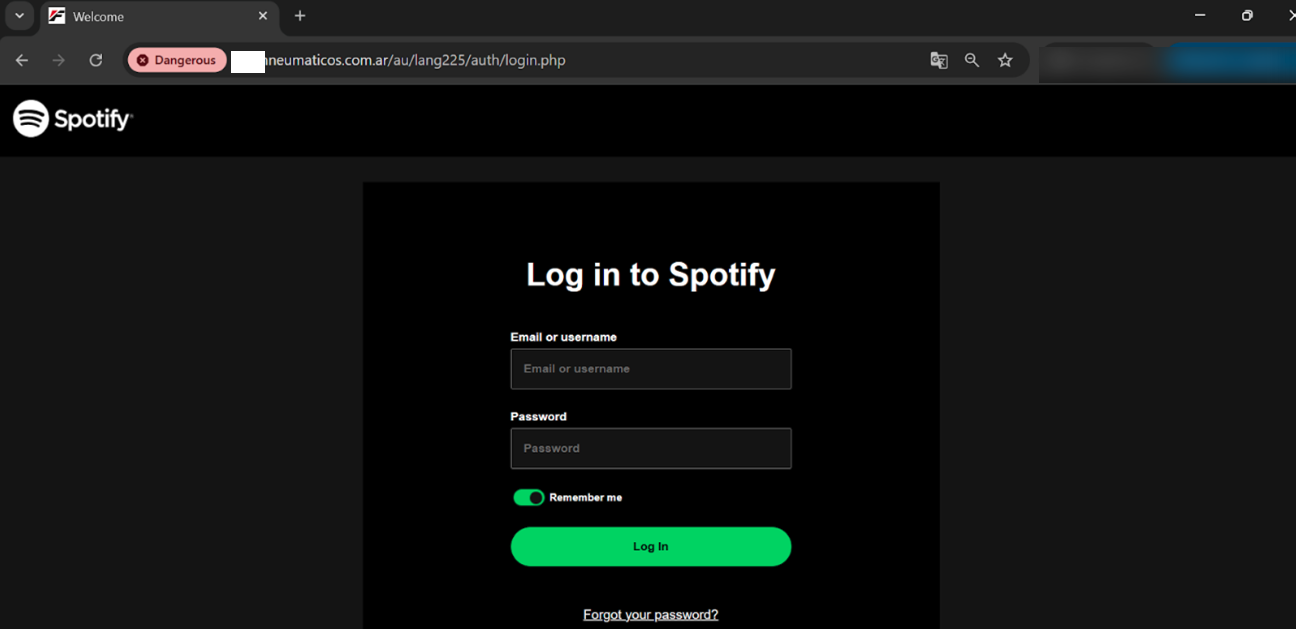Click the Email or username field
This screenshot has height=629, width=1296.
[651, 369]
